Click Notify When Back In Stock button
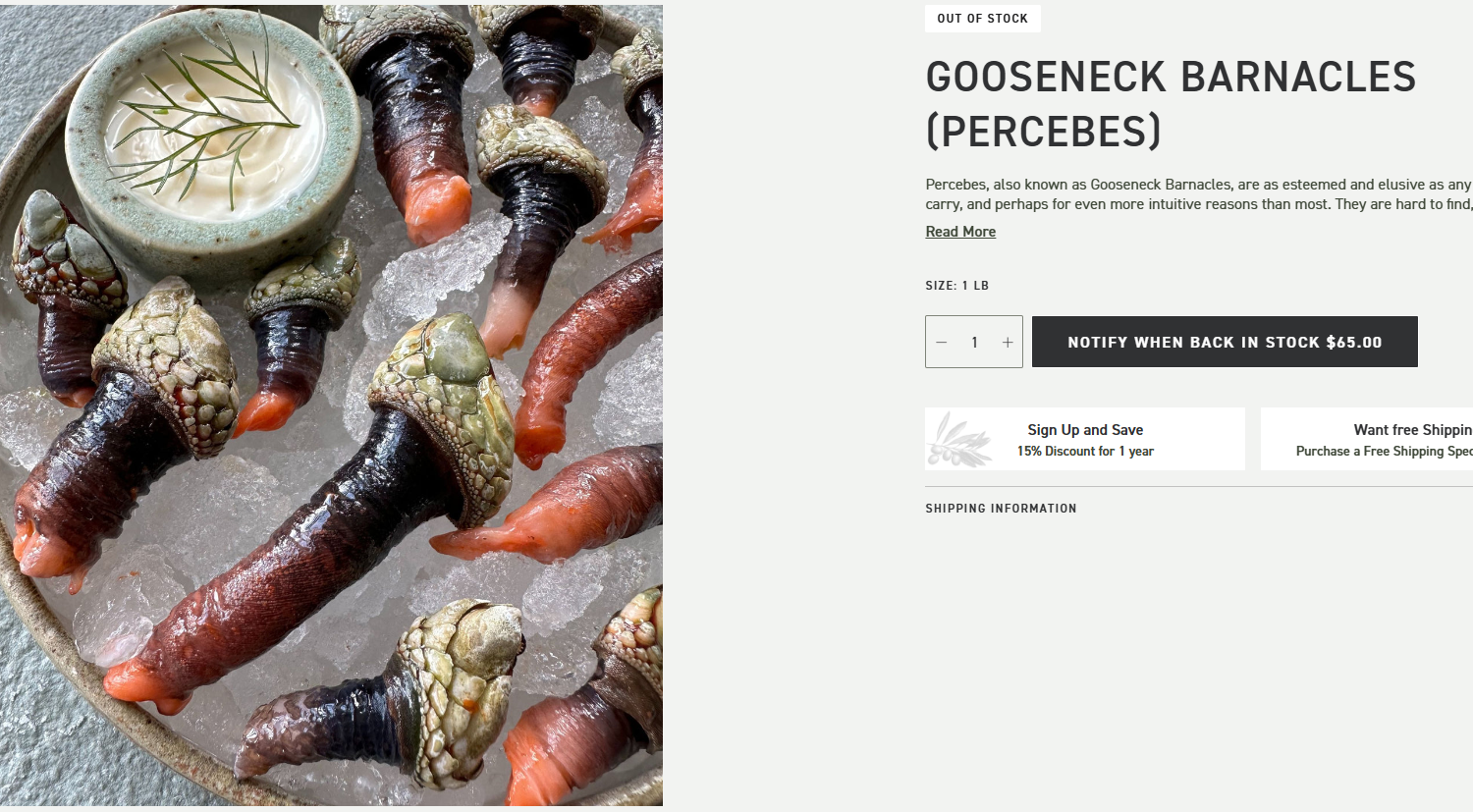This screenshot has height=812, width=1473. (x=1225, y=342)
